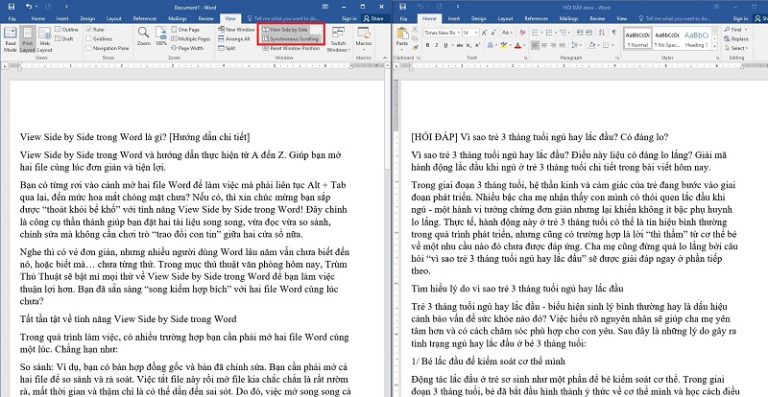The width and height of the screenshot is (768, 397).
Task: Expand the Styles gallery More arrow
Action: click(715, 46)
